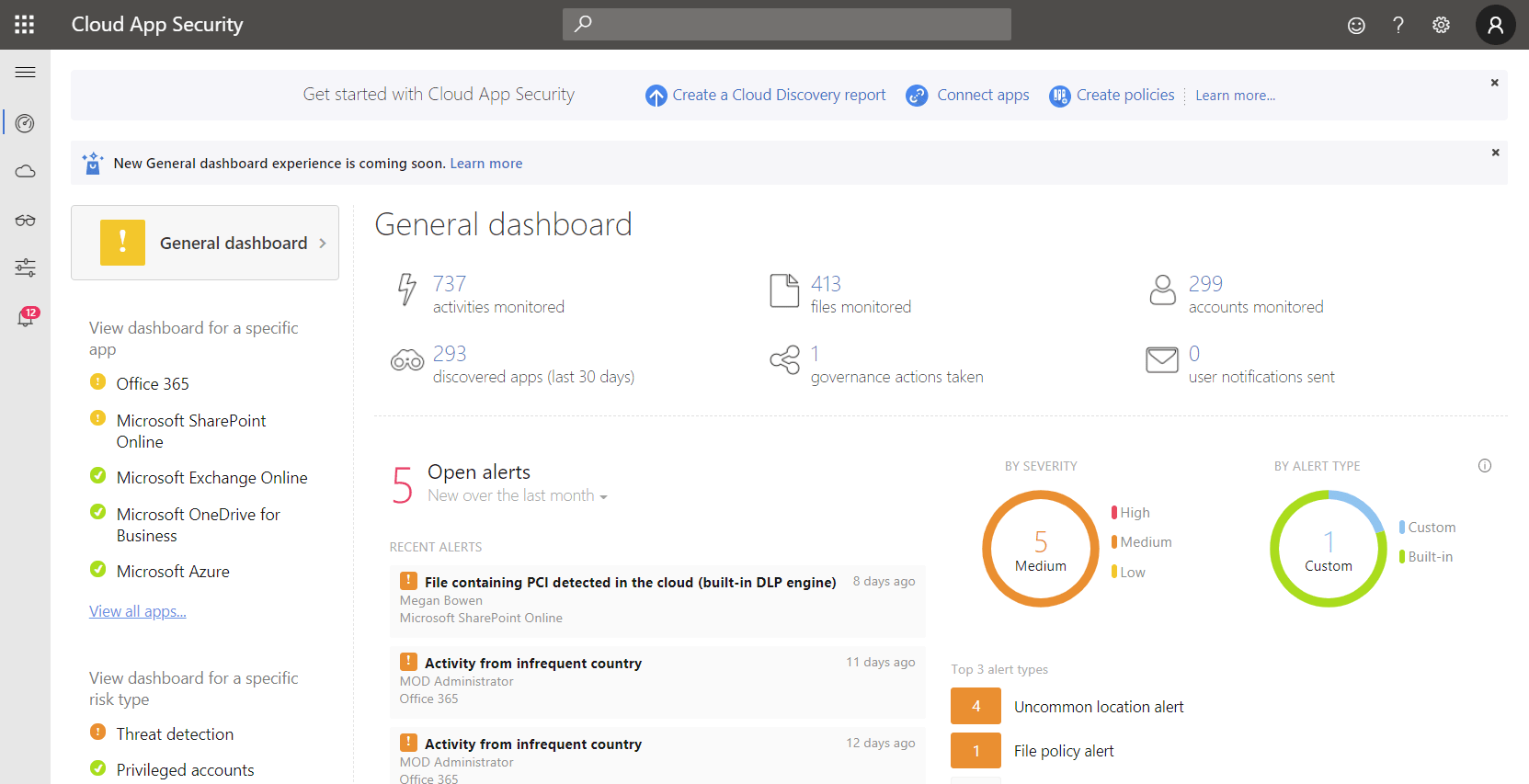Open the Investigate glasses icon in sidebar
The image size is (1529, 784).
[x=26, y=220]
